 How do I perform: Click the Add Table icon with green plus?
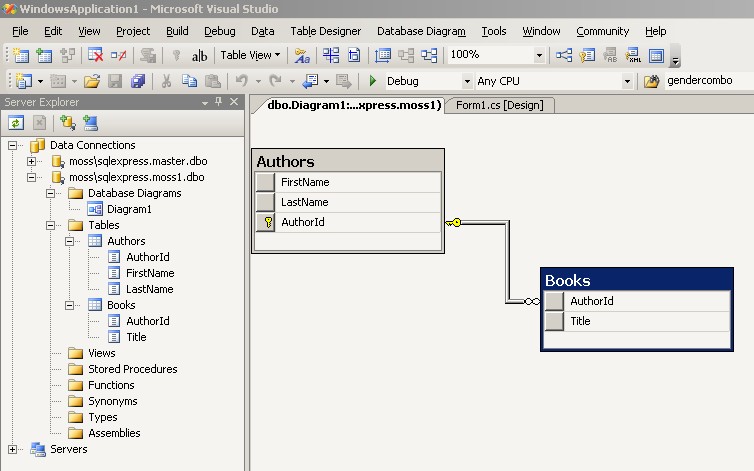click(x=44, y=55)
